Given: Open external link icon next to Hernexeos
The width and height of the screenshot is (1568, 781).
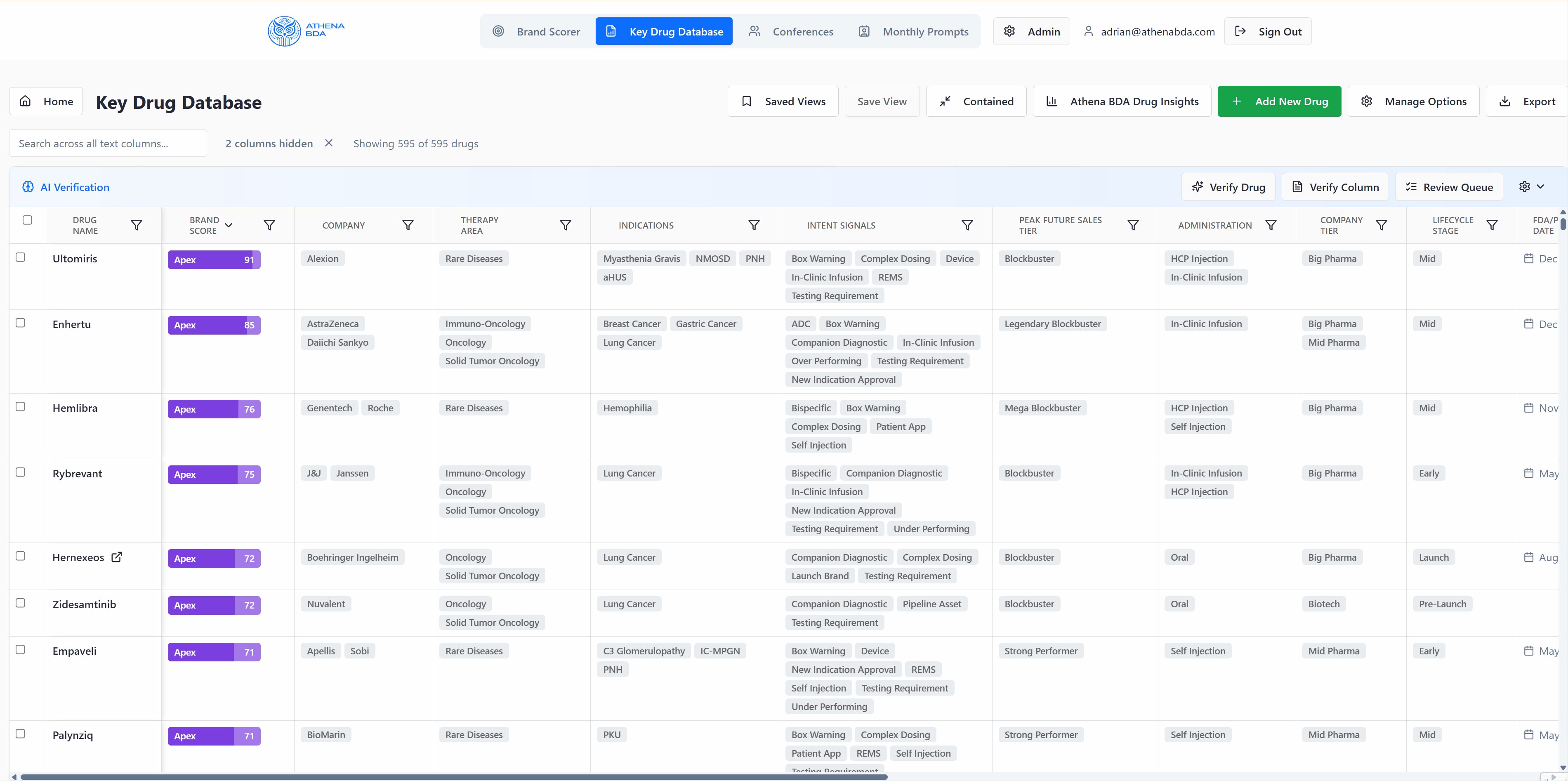Looking at the screenshot, I should tap(117, 557).
